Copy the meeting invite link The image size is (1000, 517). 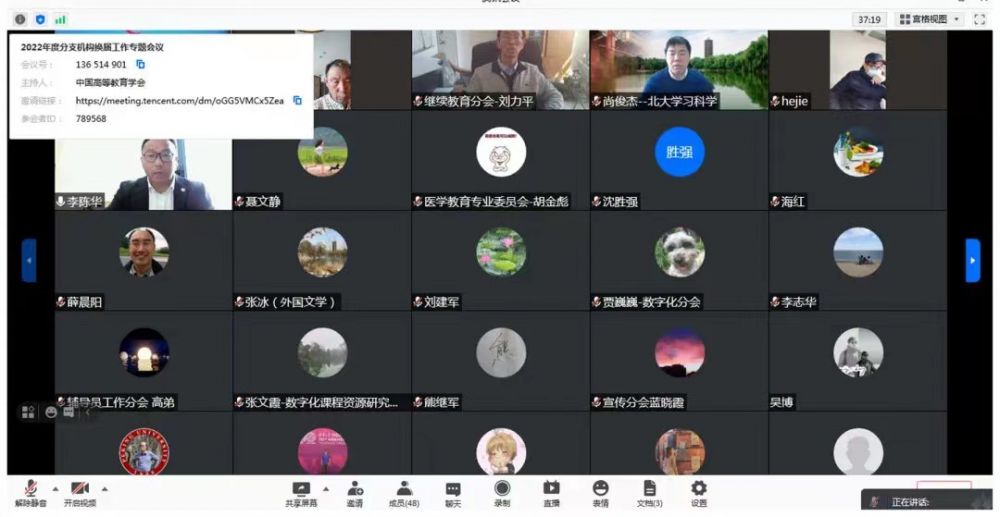click(297, 100)
